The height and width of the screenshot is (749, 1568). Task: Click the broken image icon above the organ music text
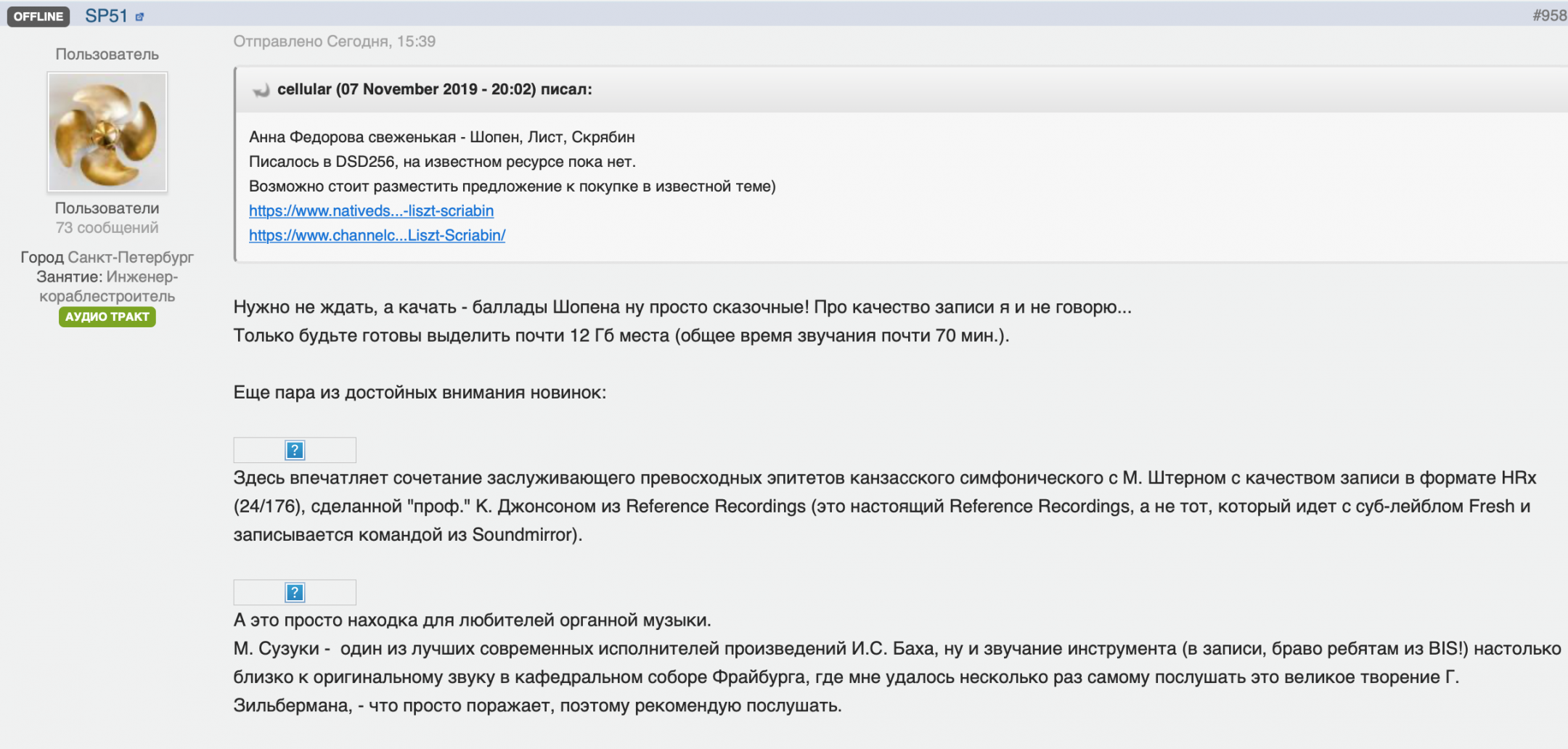pos(295,592)
